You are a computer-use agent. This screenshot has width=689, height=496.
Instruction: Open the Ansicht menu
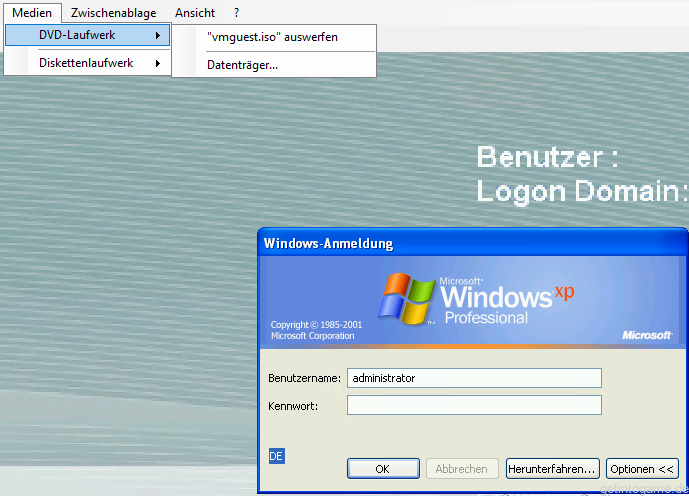(195, 13)
